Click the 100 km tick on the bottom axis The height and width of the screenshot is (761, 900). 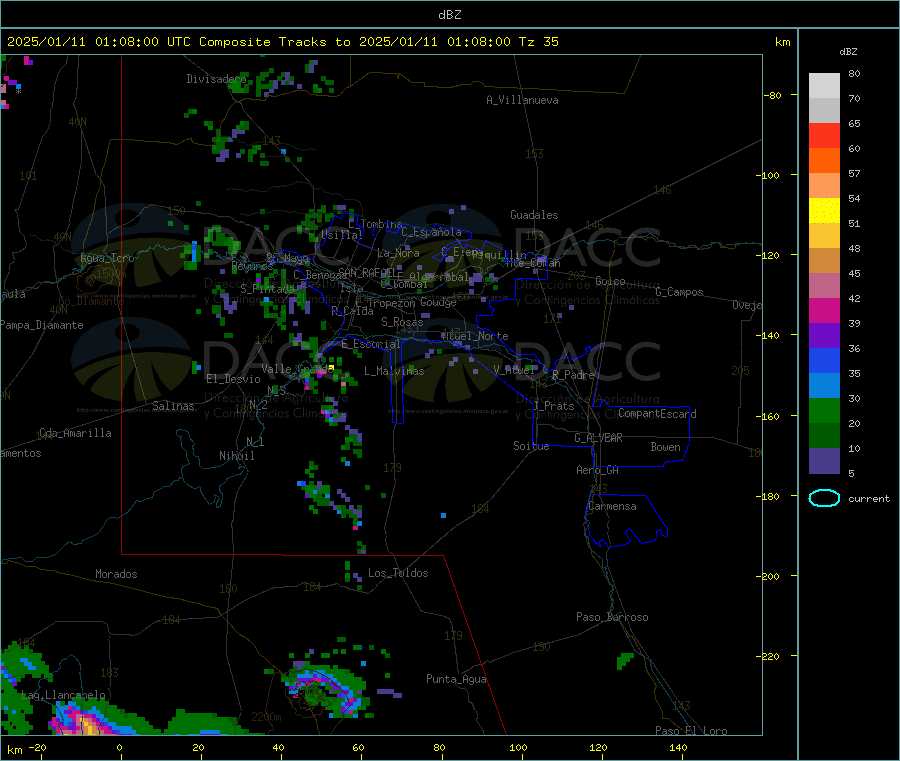pos(518,747)
